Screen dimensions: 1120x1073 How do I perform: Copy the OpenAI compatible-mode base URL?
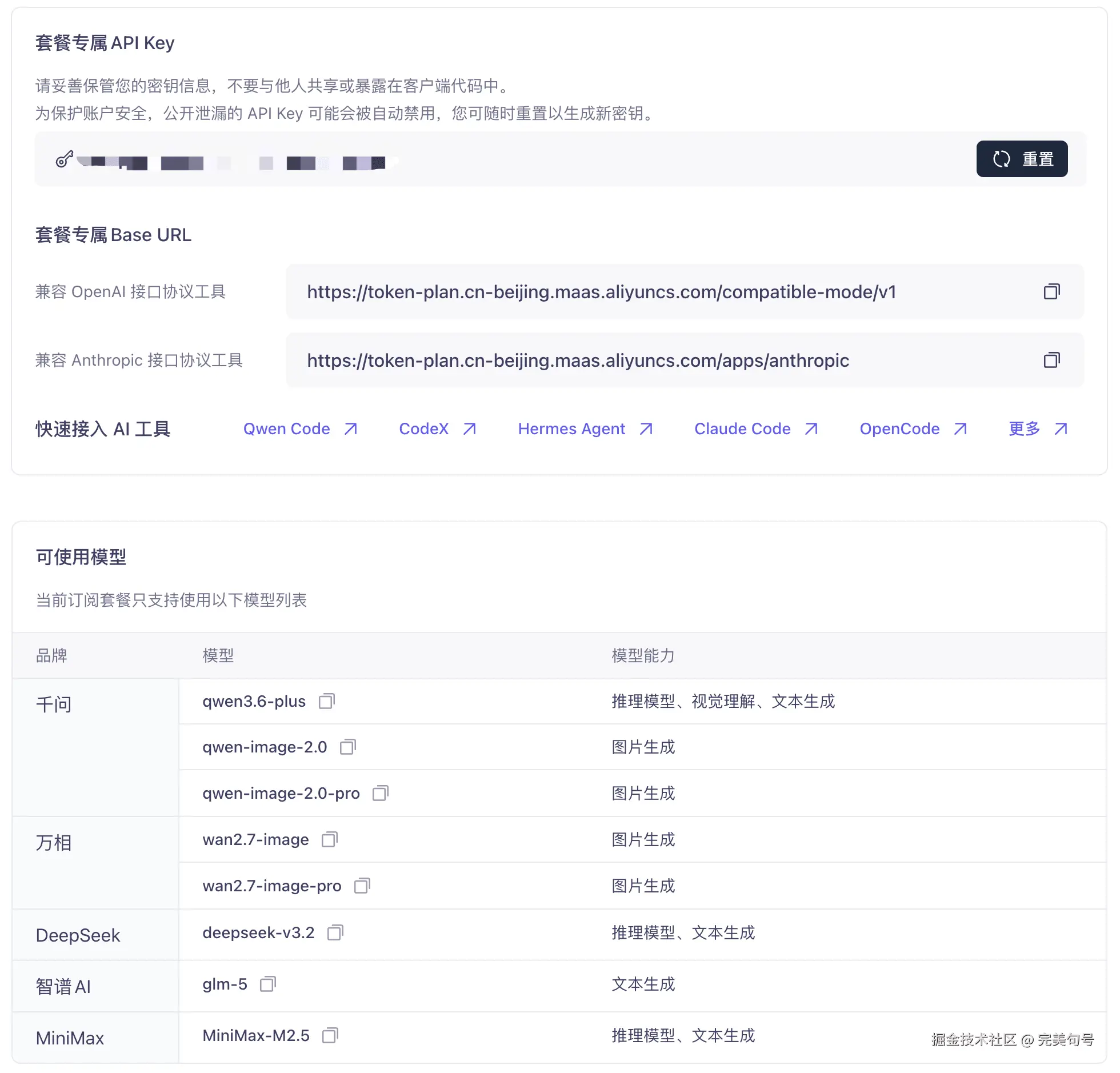(1051, 291)
